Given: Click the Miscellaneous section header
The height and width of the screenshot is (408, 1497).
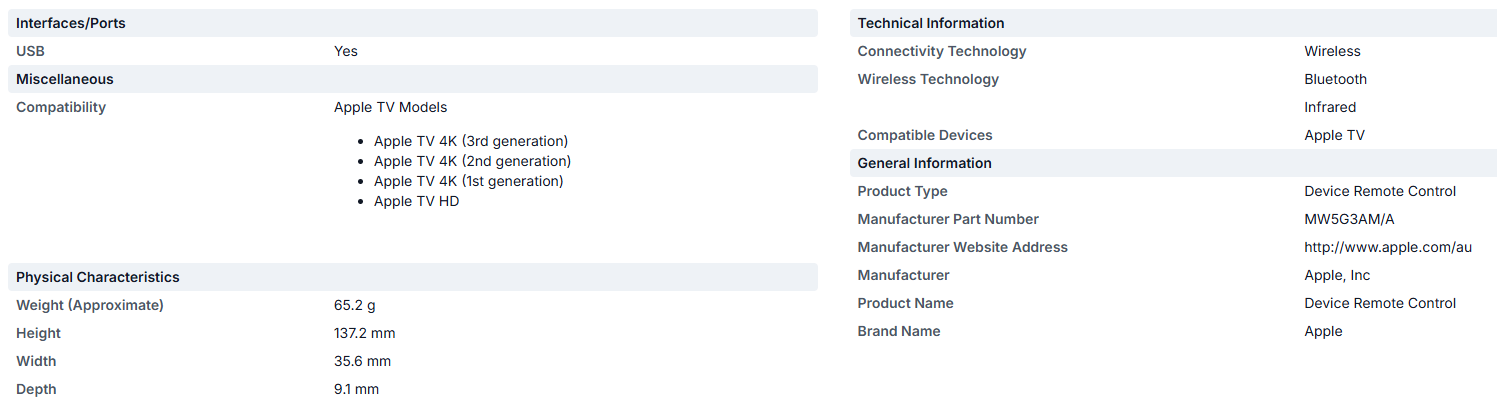Looking at the screenshot, I should click(x=65, y=79).
